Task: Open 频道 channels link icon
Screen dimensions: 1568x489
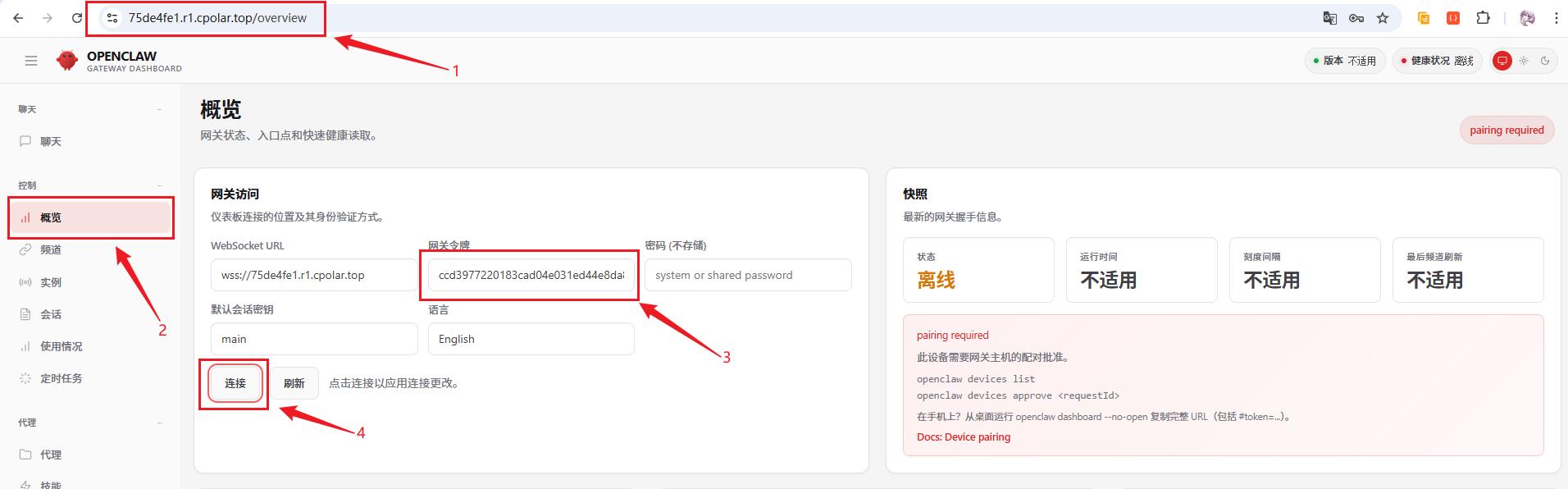Action: pyautogui.click(x=25, y=249)
